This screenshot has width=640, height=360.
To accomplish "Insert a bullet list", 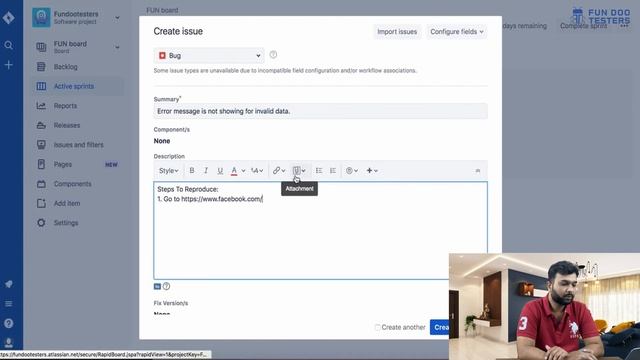I will point(319,171).
